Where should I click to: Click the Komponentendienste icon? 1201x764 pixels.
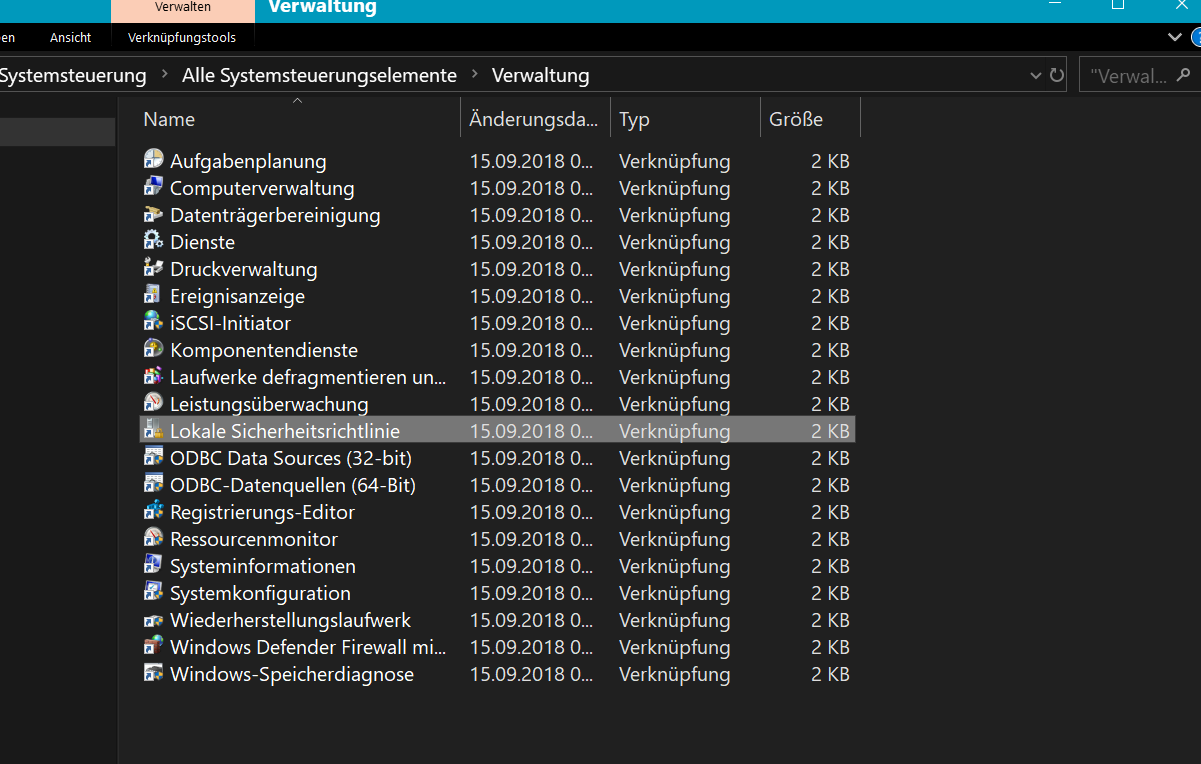pyautogui.click(x=153, y=348)
